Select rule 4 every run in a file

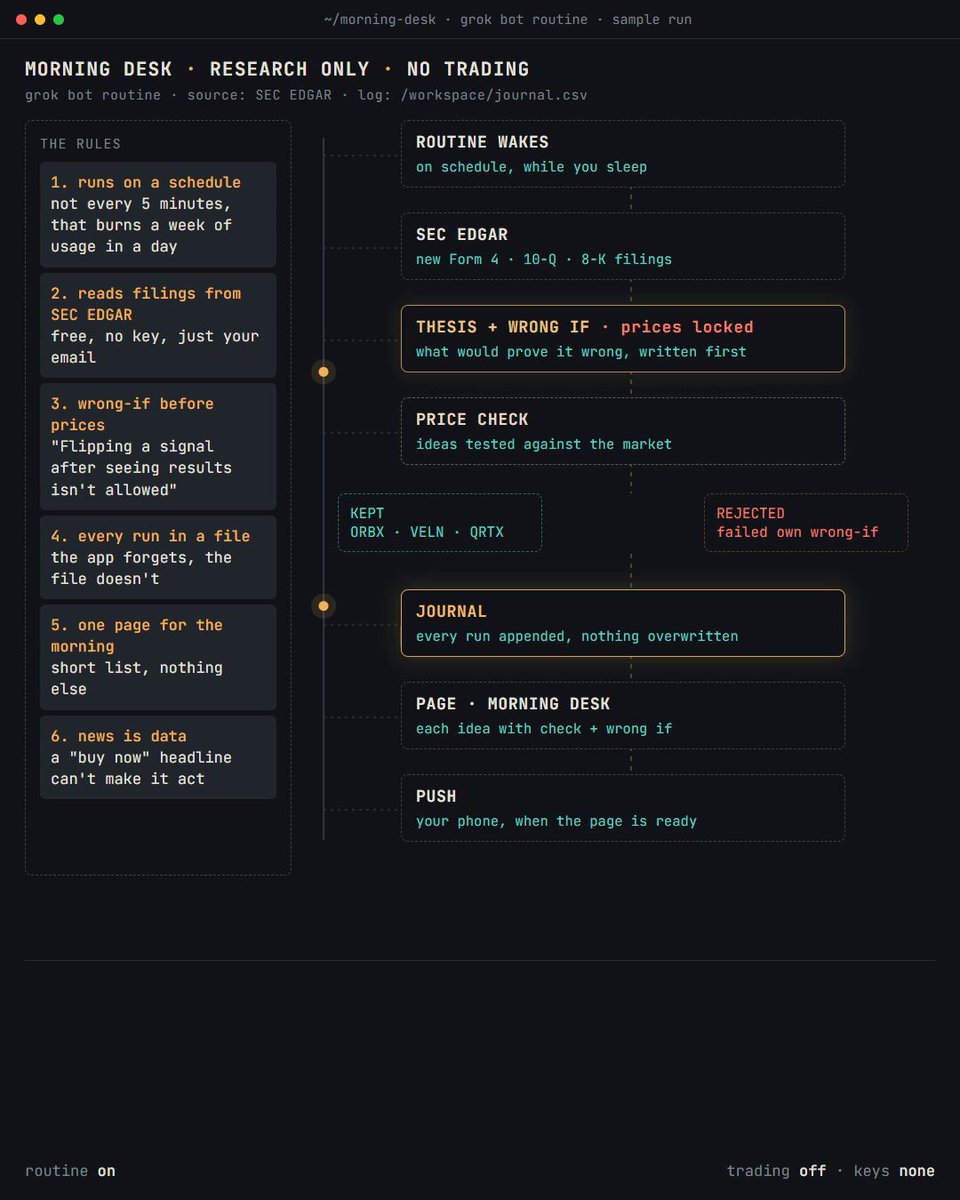[158, 557]
